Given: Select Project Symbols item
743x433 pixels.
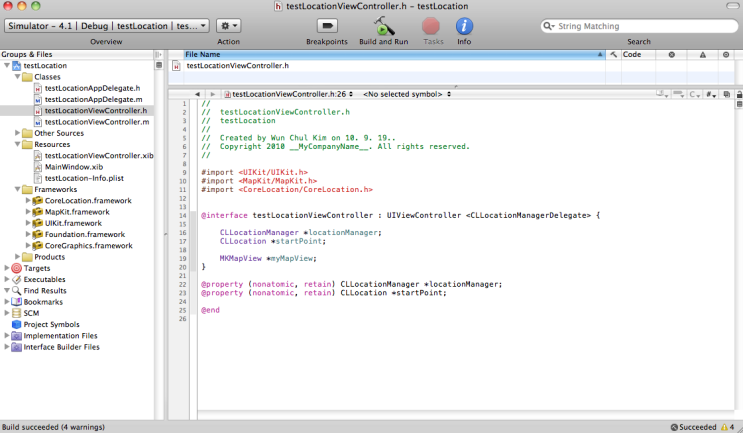Looking at the screenshot, I should [52, 325].
